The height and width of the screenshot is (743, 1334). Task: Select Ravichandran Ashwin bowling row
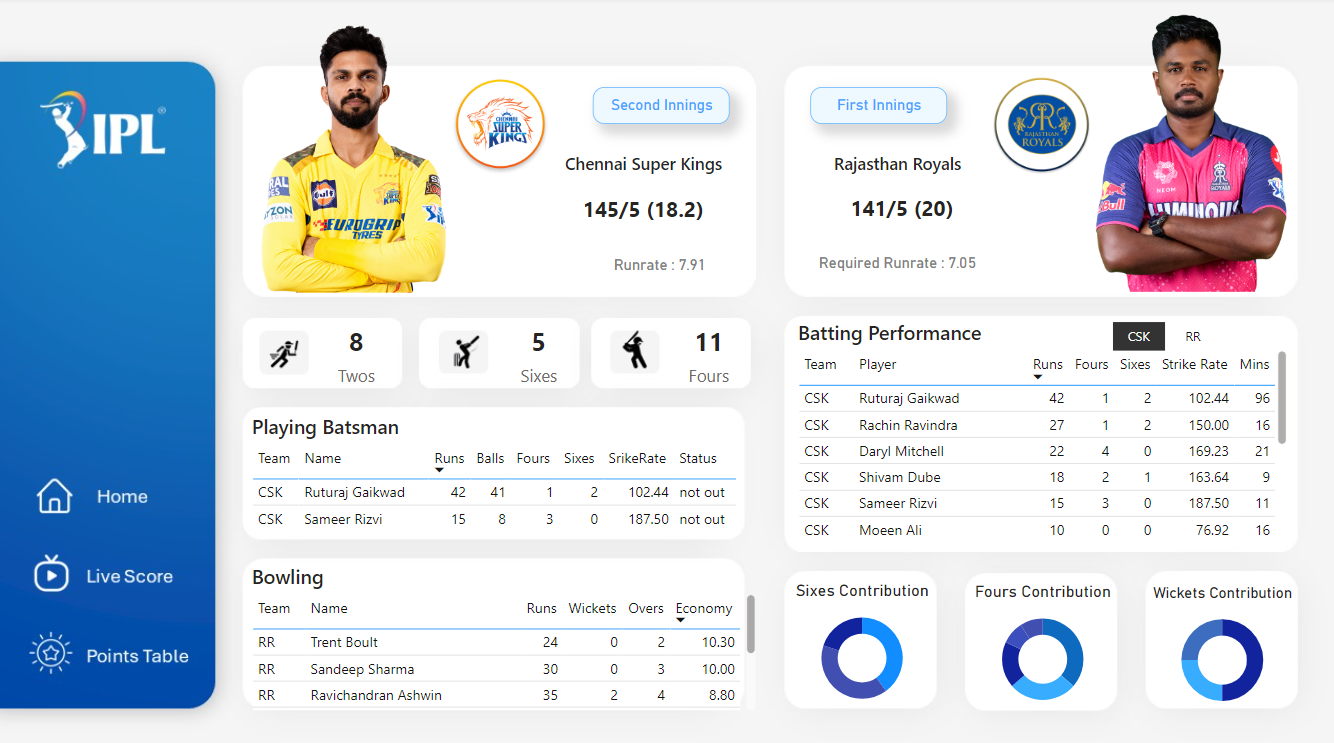(x=497, y=695)
